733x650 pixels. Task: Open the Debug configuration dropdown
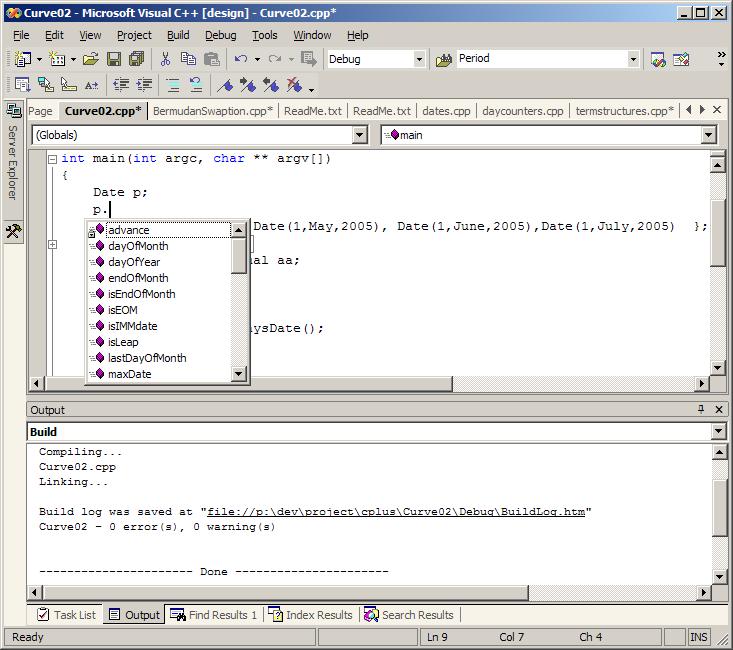click(x=419, y=60)
